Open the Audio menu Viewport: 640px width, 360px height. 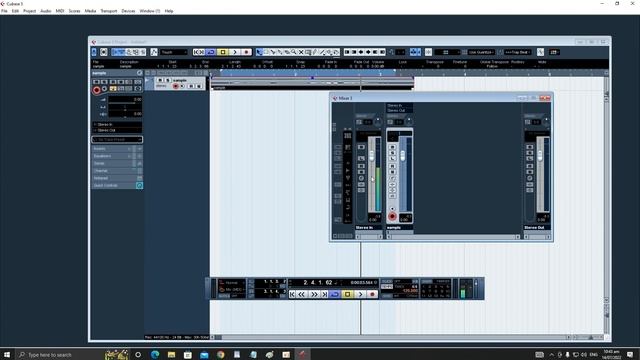pos(46,11)
